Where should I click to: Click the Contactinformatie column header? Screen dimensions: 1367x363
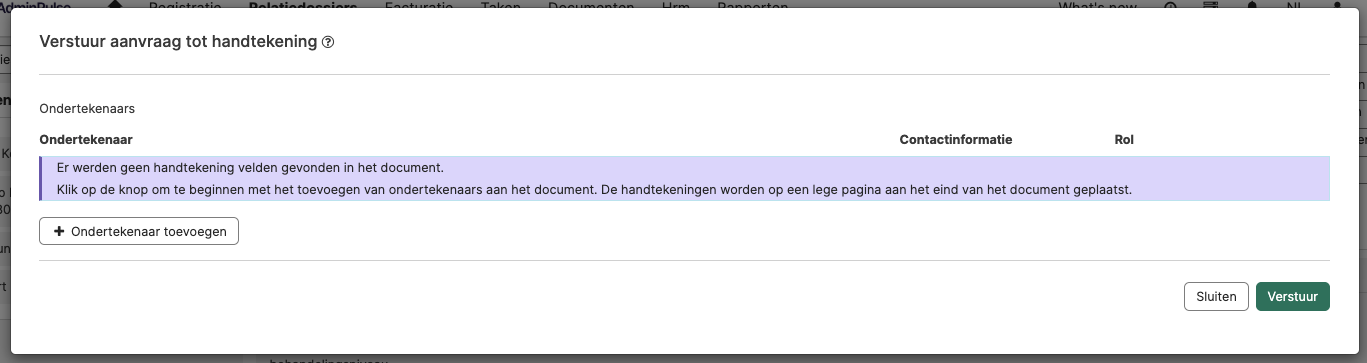point(956,140)
